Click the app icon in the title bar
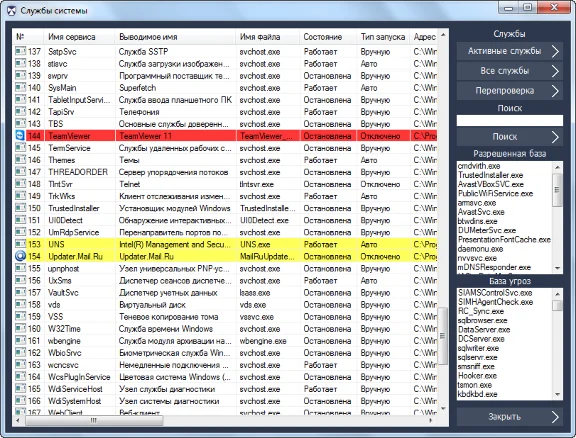Image resolution: width=576 pixels, height=438 pixels. coord(12,11)
